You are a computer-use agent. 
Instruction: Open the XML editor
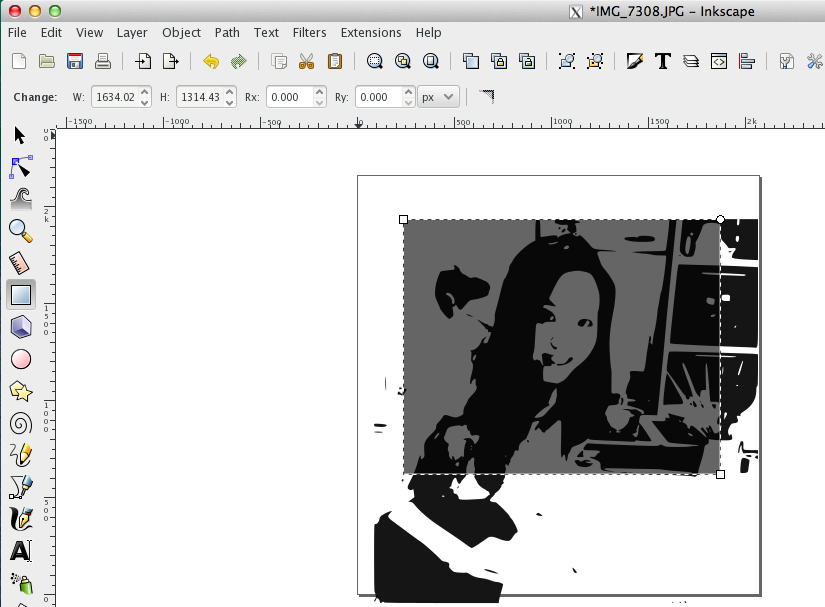coord(719,61)
